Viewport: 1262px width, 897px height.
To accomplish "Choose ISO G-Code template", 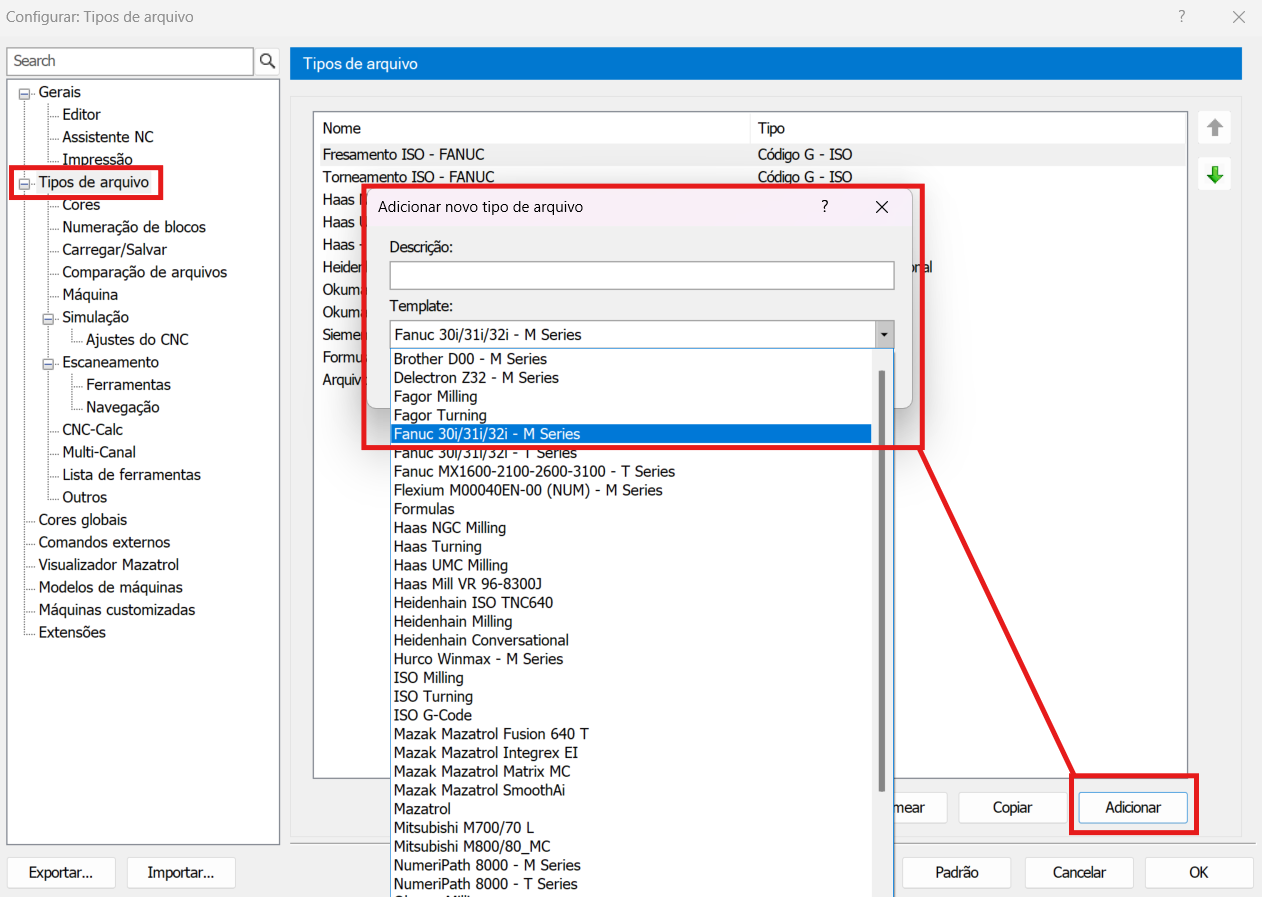I will point(631,715).
